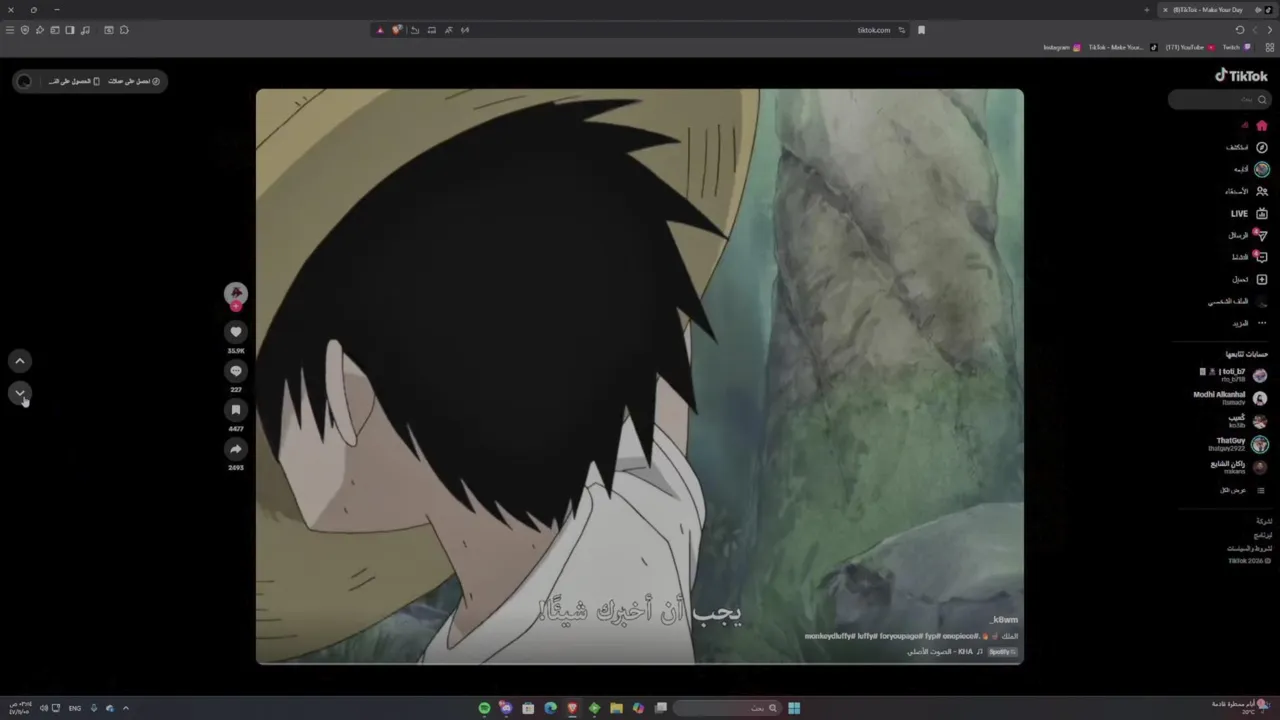Open the Twitch bookmark
This screenshot has width=1280, height=720.
point(1236,47)
